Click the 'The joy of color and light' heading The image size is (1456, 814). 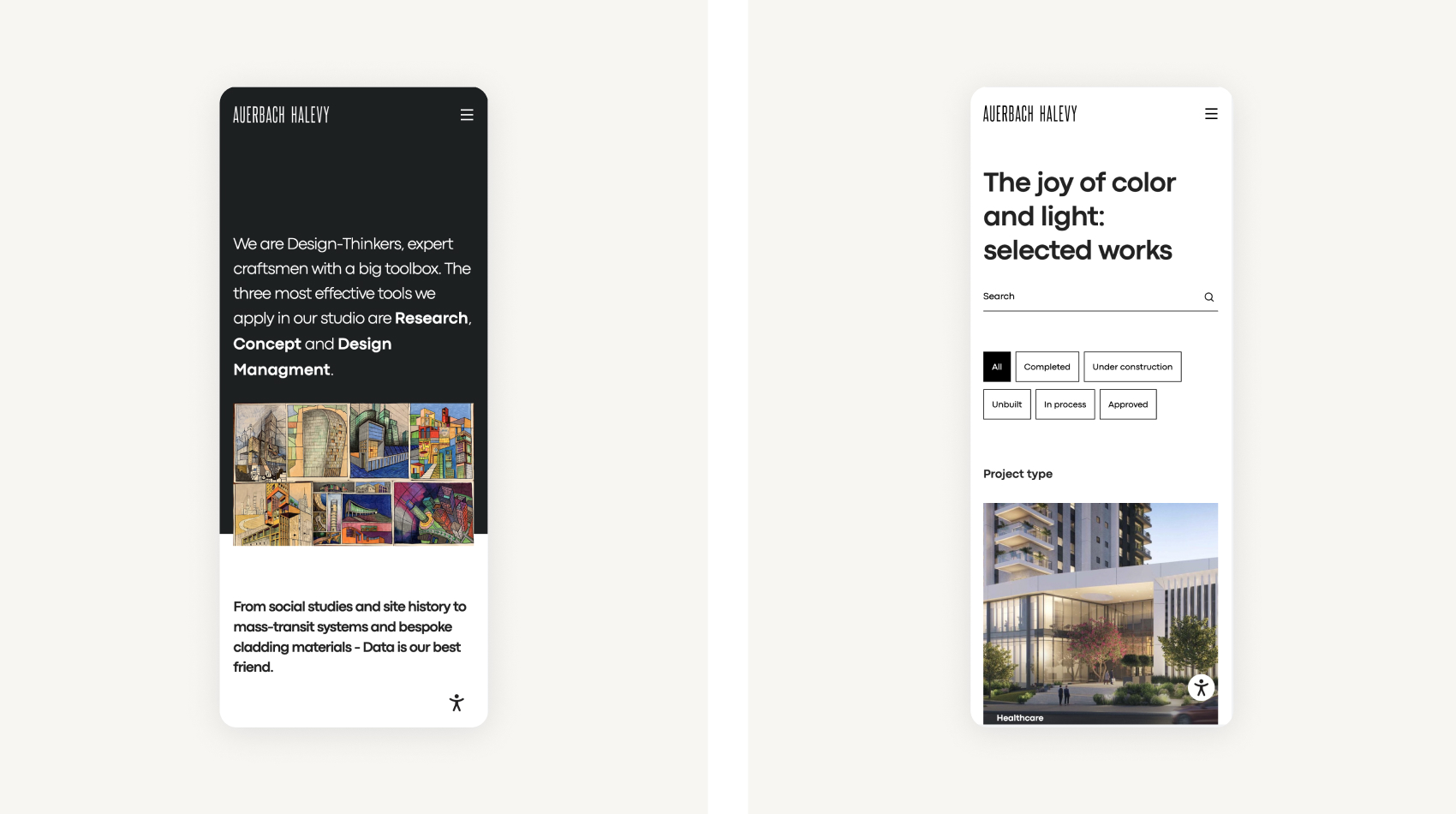tap(1079, 216)
